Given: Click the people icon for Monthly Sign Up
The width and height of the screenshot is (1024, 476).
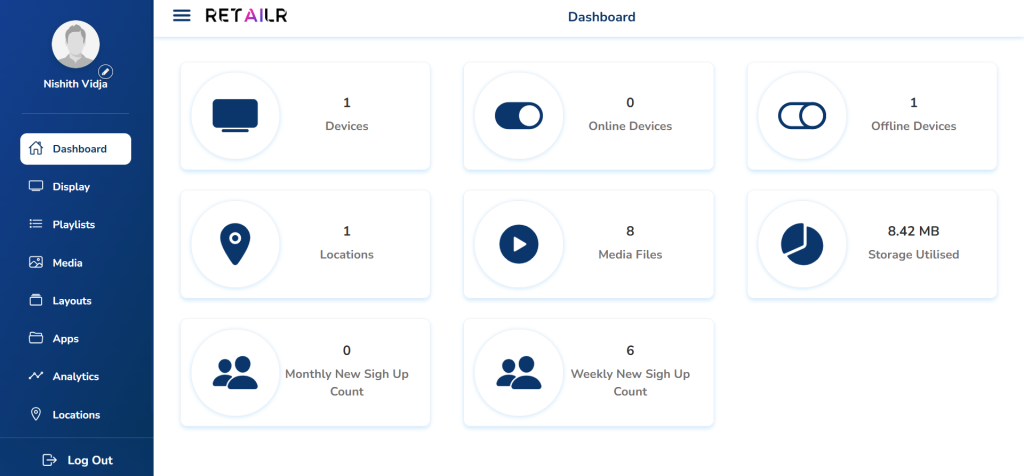Looking at the screenshot, I should [235, 372].
